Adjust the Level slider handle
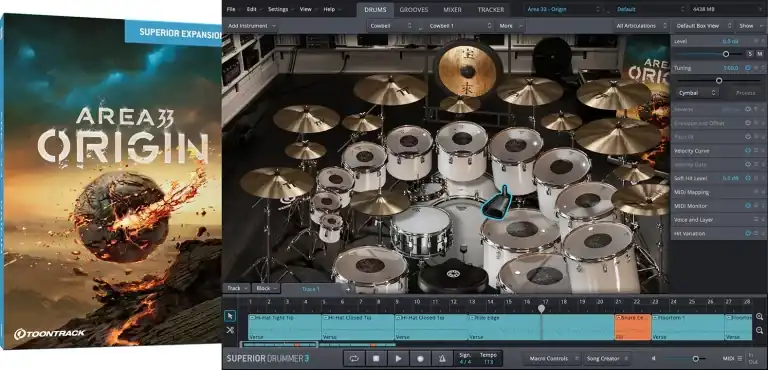This screenshot has height=370, width=768. point(726,54)
